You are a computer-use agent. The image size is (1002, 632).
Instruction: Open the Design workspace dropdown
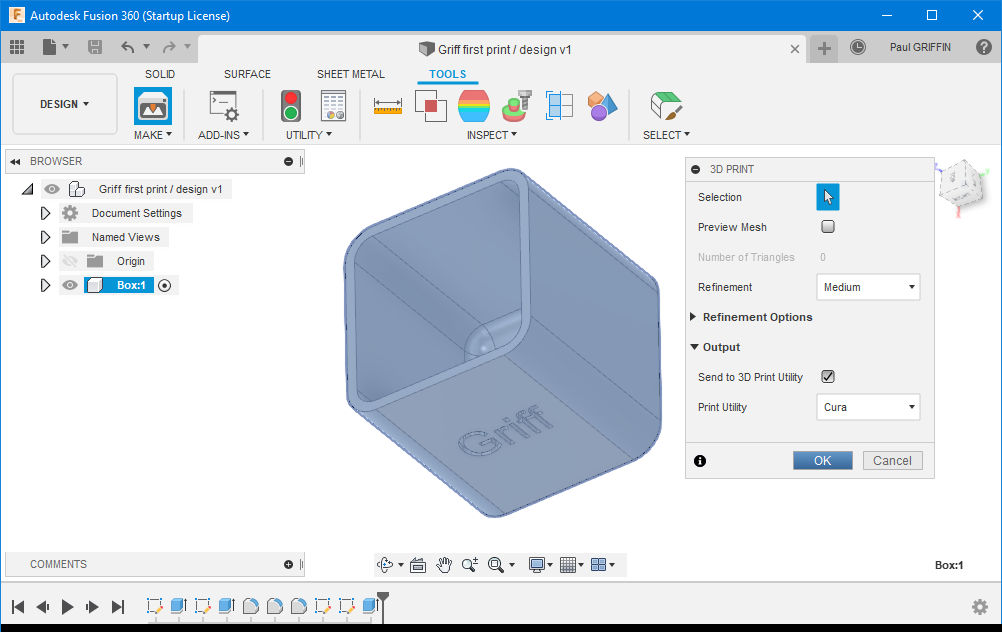(65, 104)
